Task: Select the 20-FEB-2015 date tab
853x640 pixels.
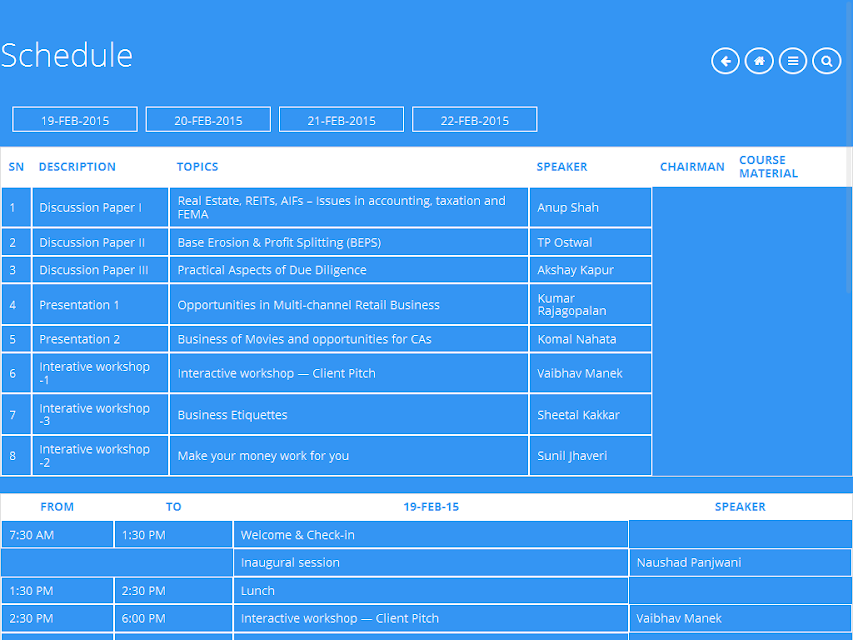Action: pos(208,120)
